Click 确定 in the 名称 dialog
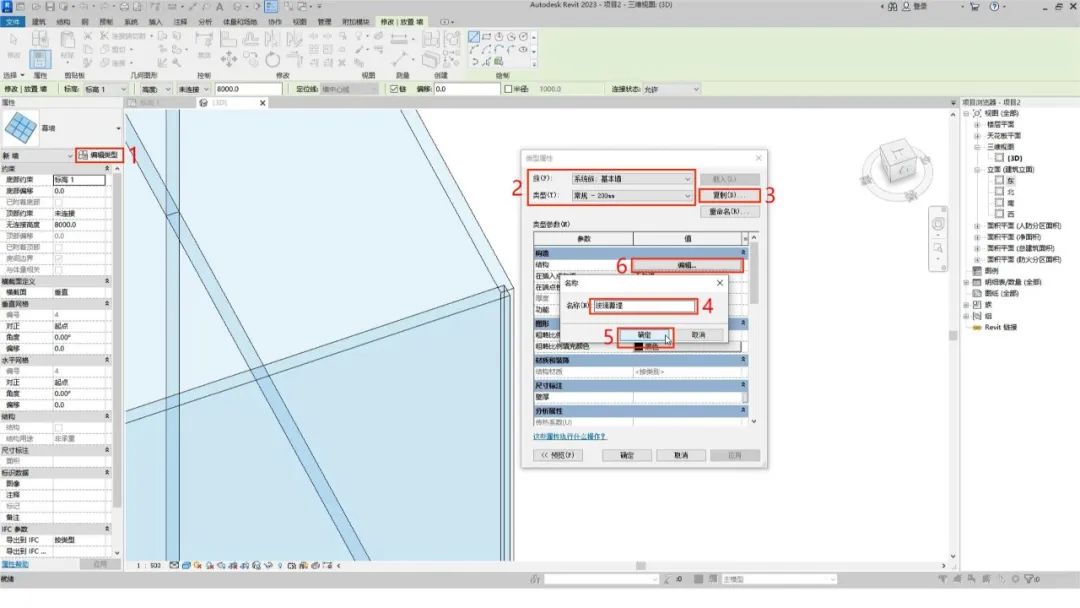This screenshot has width=1080, height=608. (643, 334)
